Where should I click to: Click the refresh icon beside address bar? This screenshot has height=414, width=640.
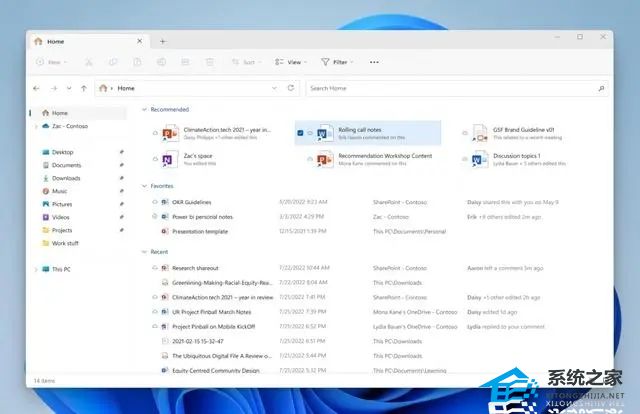291,88
